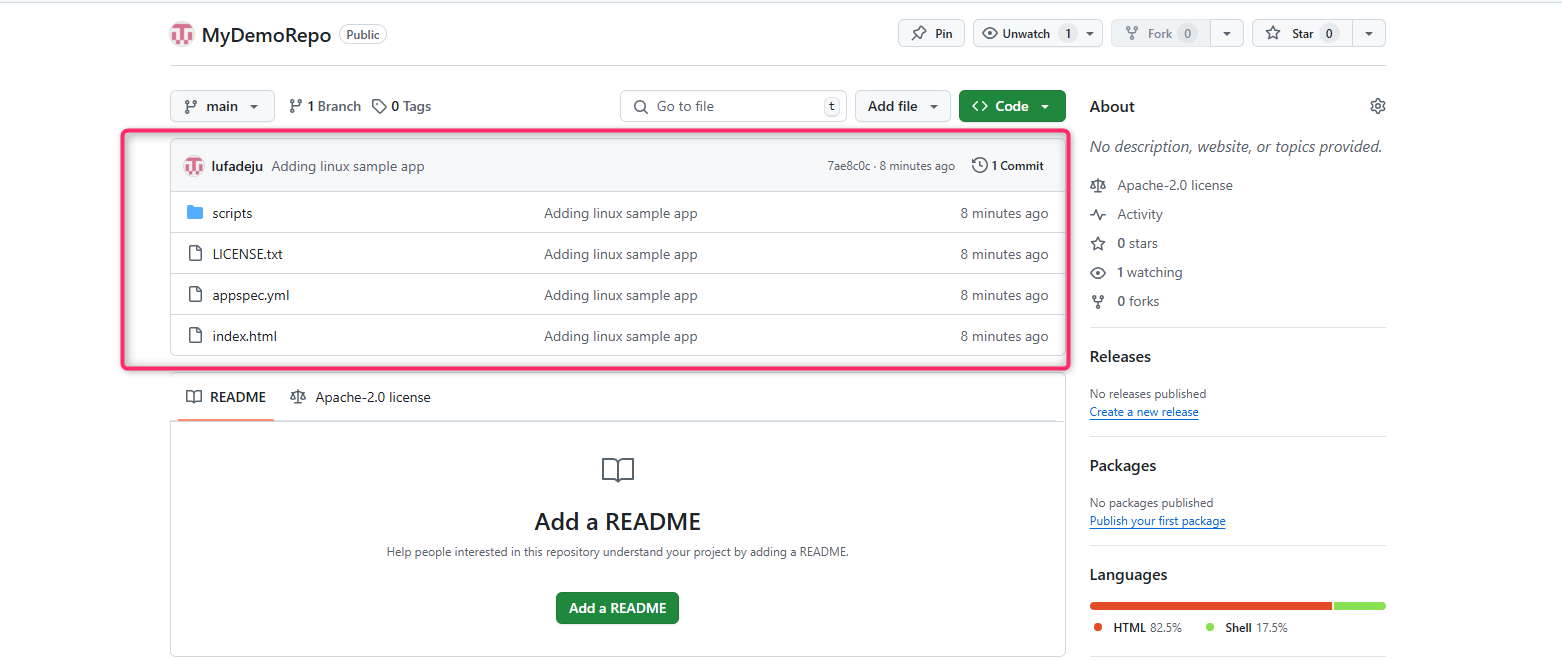Viewport: 1562px width, 660px height.
Task: Open the Packages heading link
Action: click(1123, 466)
